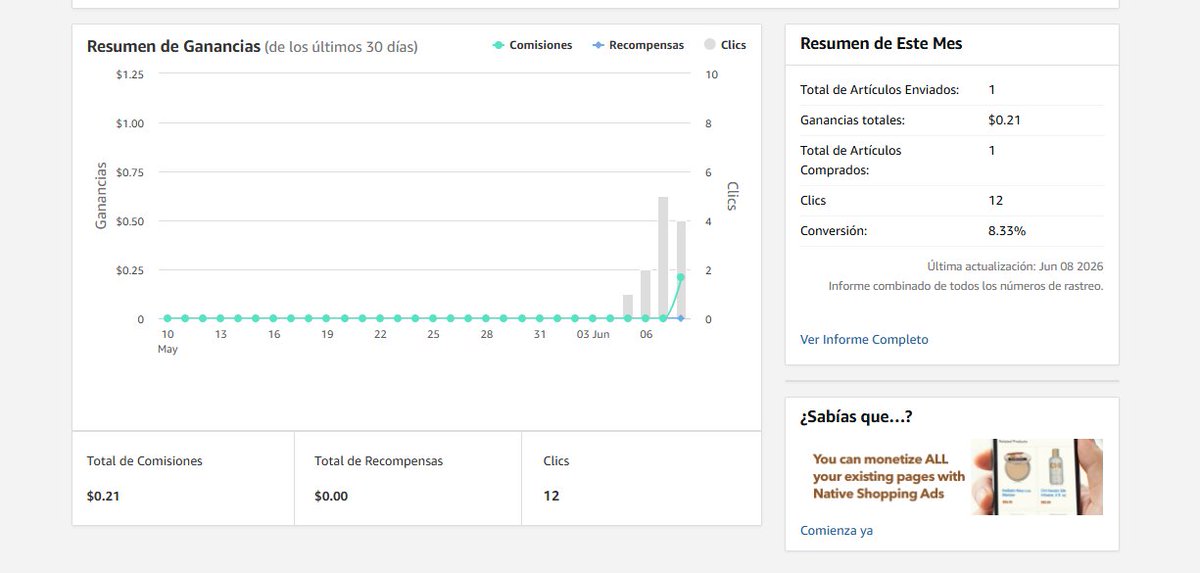Click the bottom Clics total value 12

[551, 496]
